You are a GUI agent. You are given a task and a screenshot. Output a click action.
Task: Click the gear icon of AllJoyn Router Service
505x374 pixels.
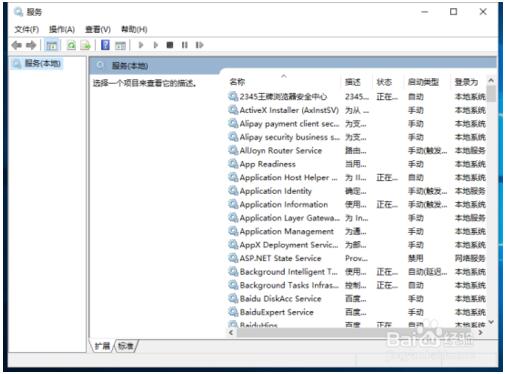click(x=233, y=150)
